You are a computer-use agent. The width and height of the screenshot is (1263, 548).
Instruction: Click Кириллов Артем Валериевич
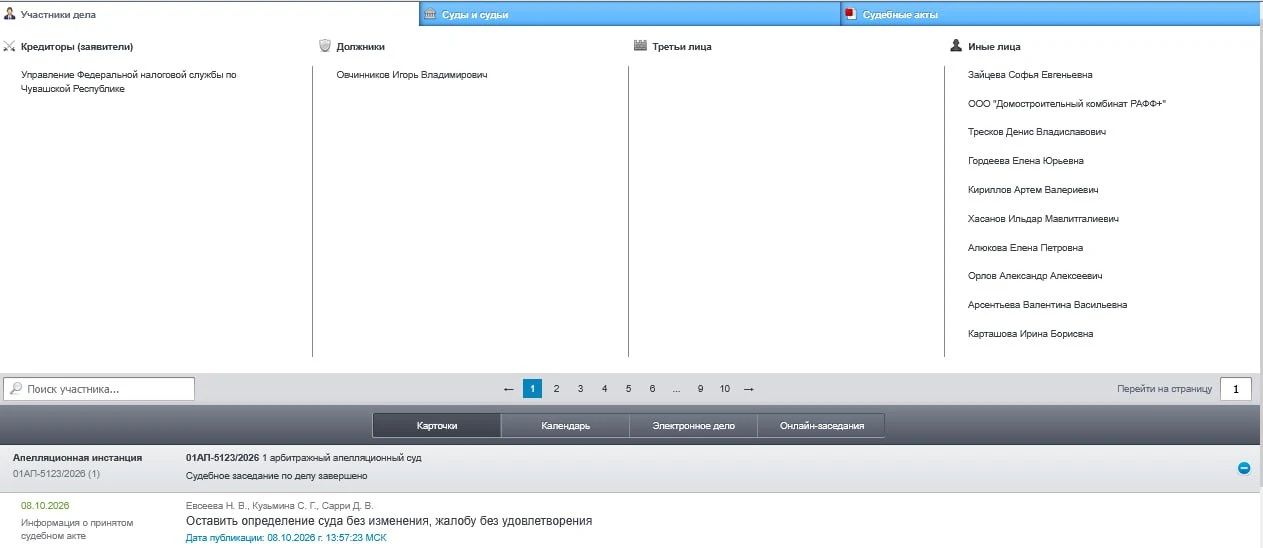click(x=1033, y=190)
